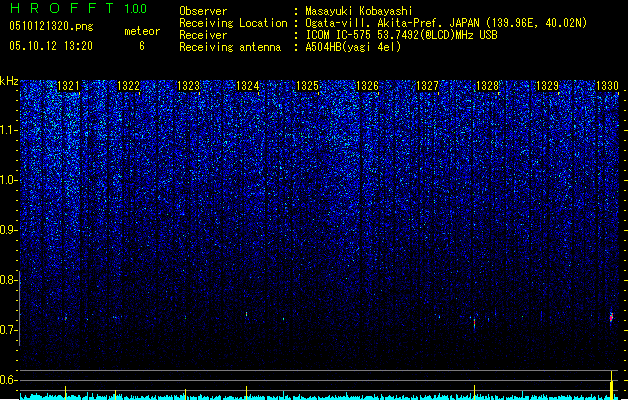
Task: Click the meteor count label
Action: (x=142, y=31)
